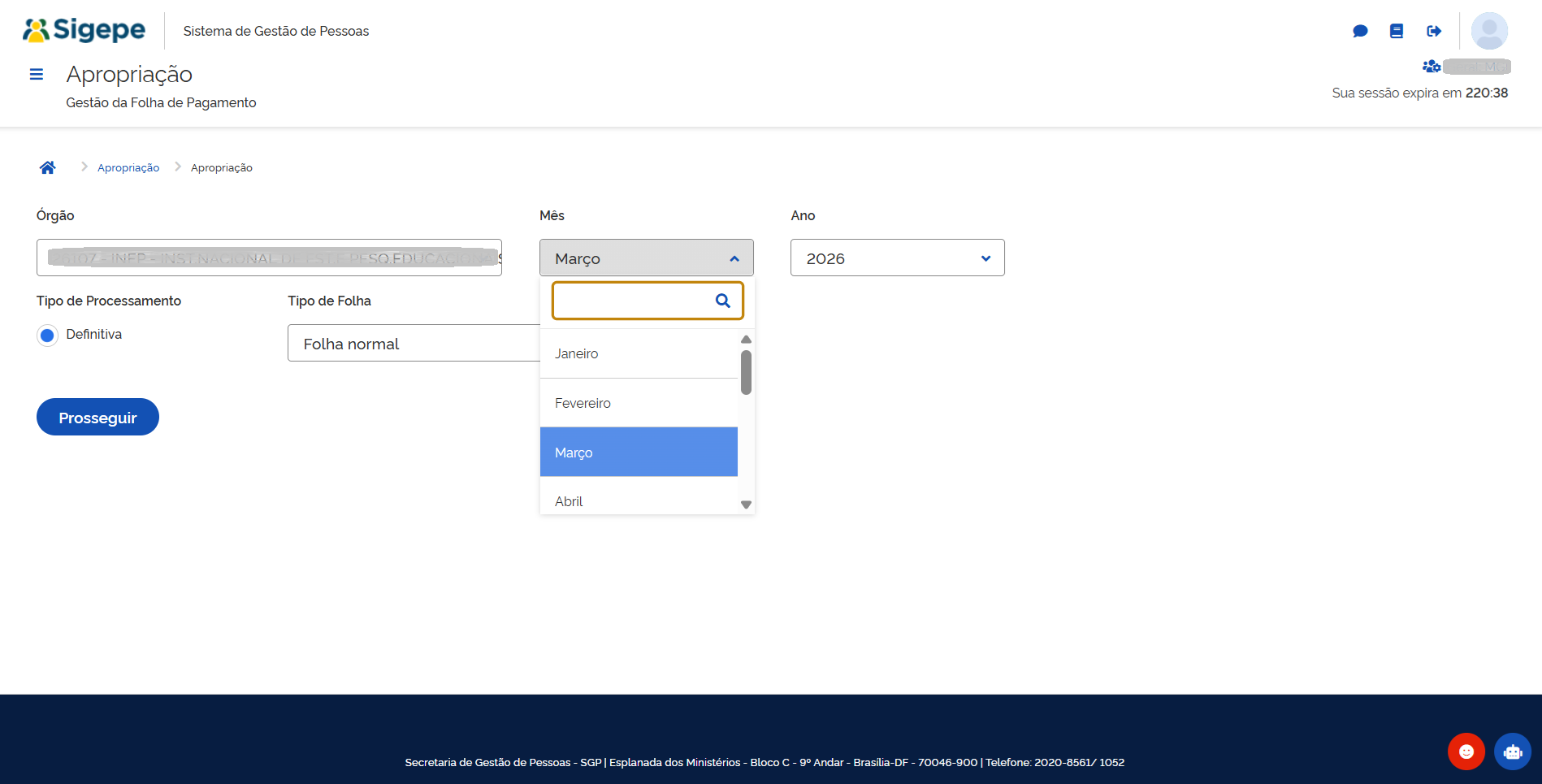Click the logout exit icon
The image size is (1542, 784).
(1434, 31)
